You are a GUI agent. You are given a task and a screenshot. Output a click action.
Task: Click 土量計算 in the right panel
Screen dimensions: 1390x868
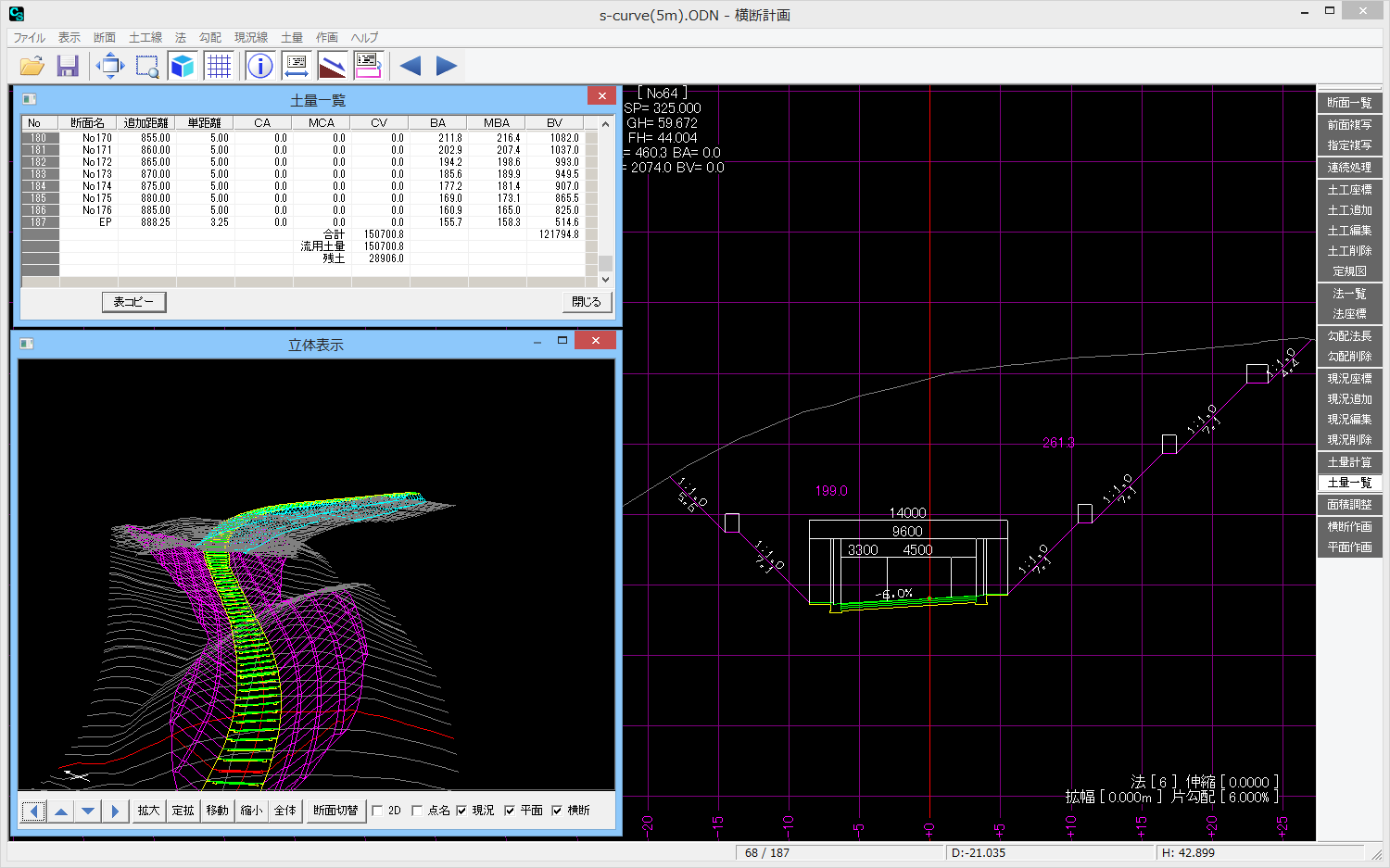click(1349, 462)
